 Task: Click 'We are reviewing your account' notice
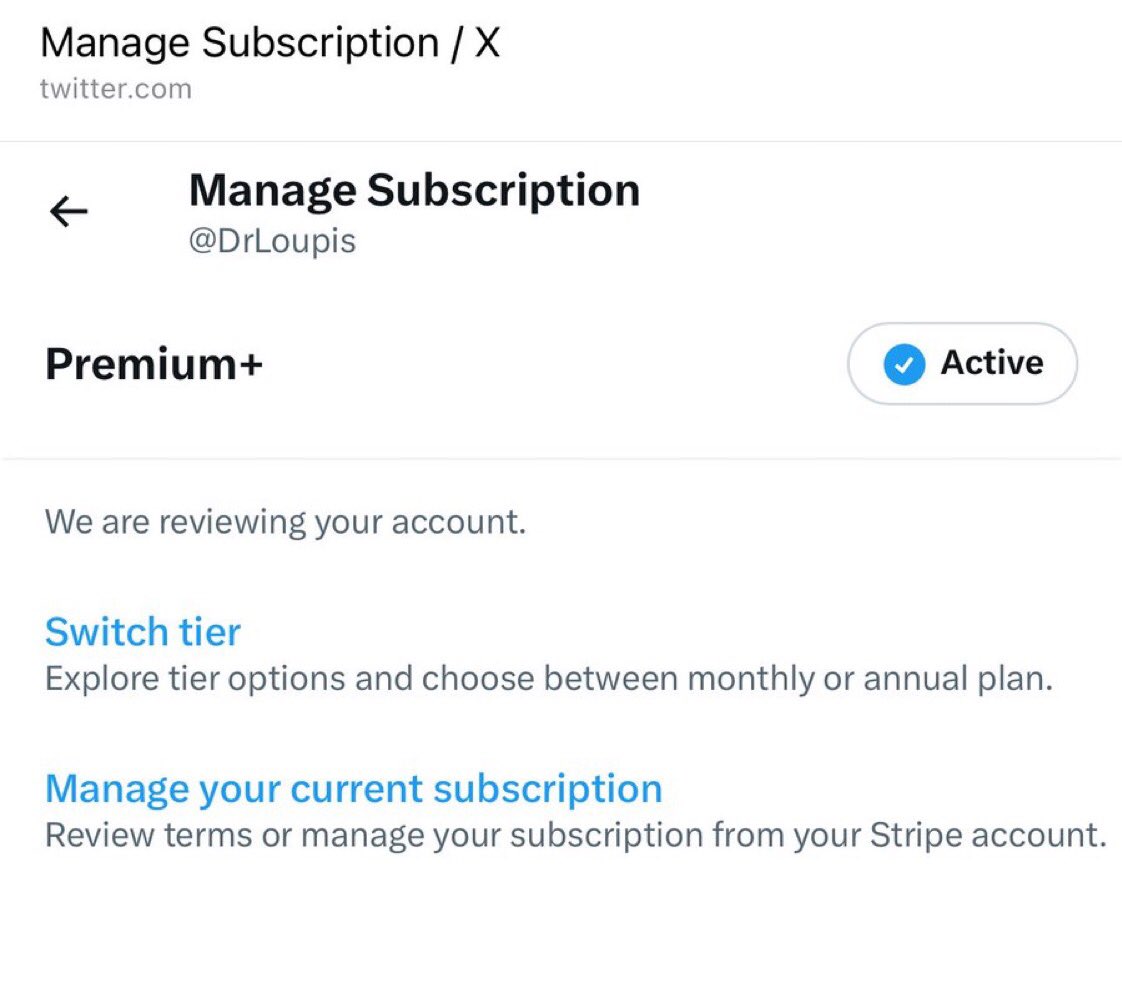(285, 522)
